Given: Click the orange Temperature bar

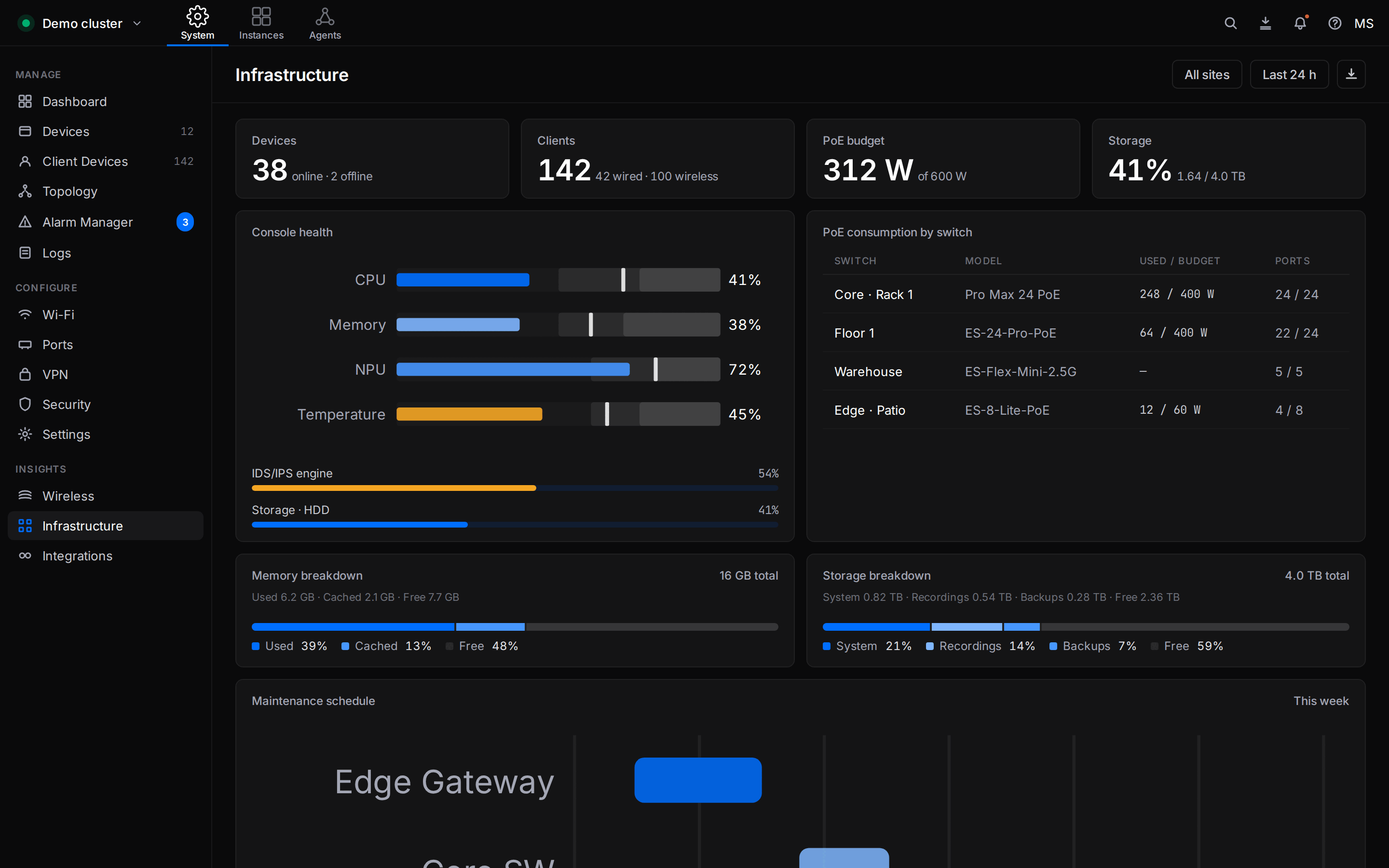Looking at the screenshot, I should (469, 414).
